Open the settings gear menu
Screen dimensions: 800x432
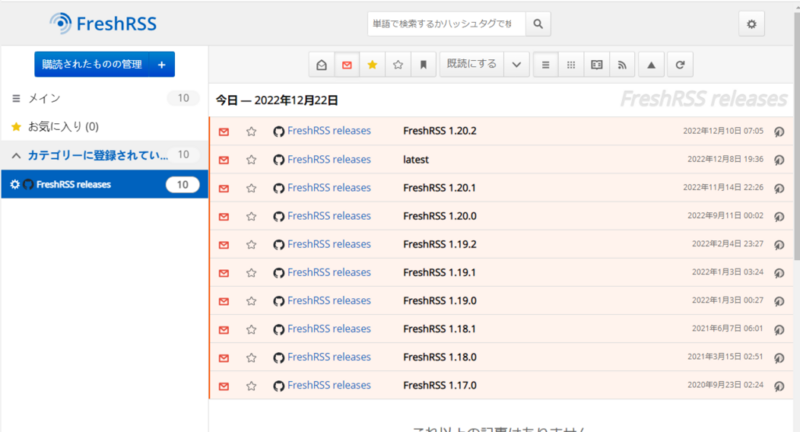(x=751, y=24)
